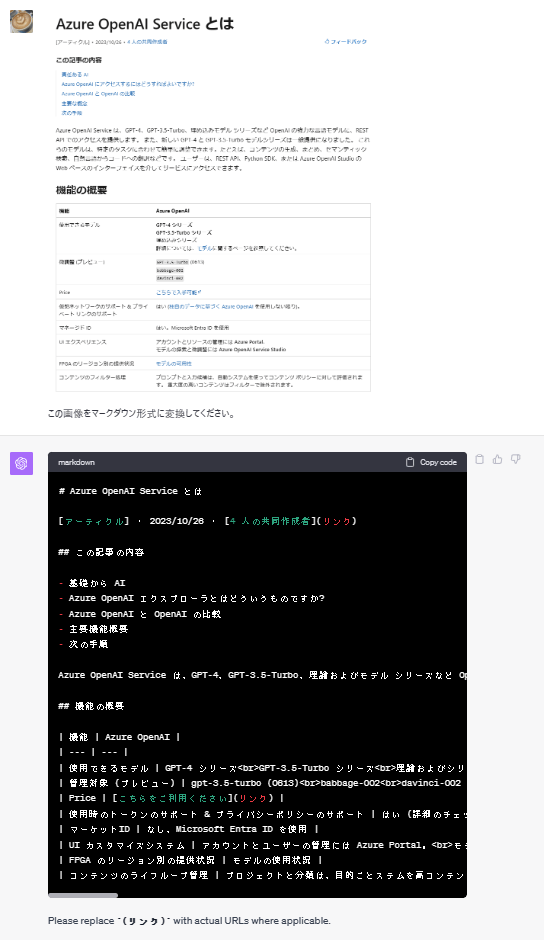The image size is (544, 940).
Task: Open the uploaded Azure OpenAI screenshot thumbnail
Action: [x=213, y=204]
